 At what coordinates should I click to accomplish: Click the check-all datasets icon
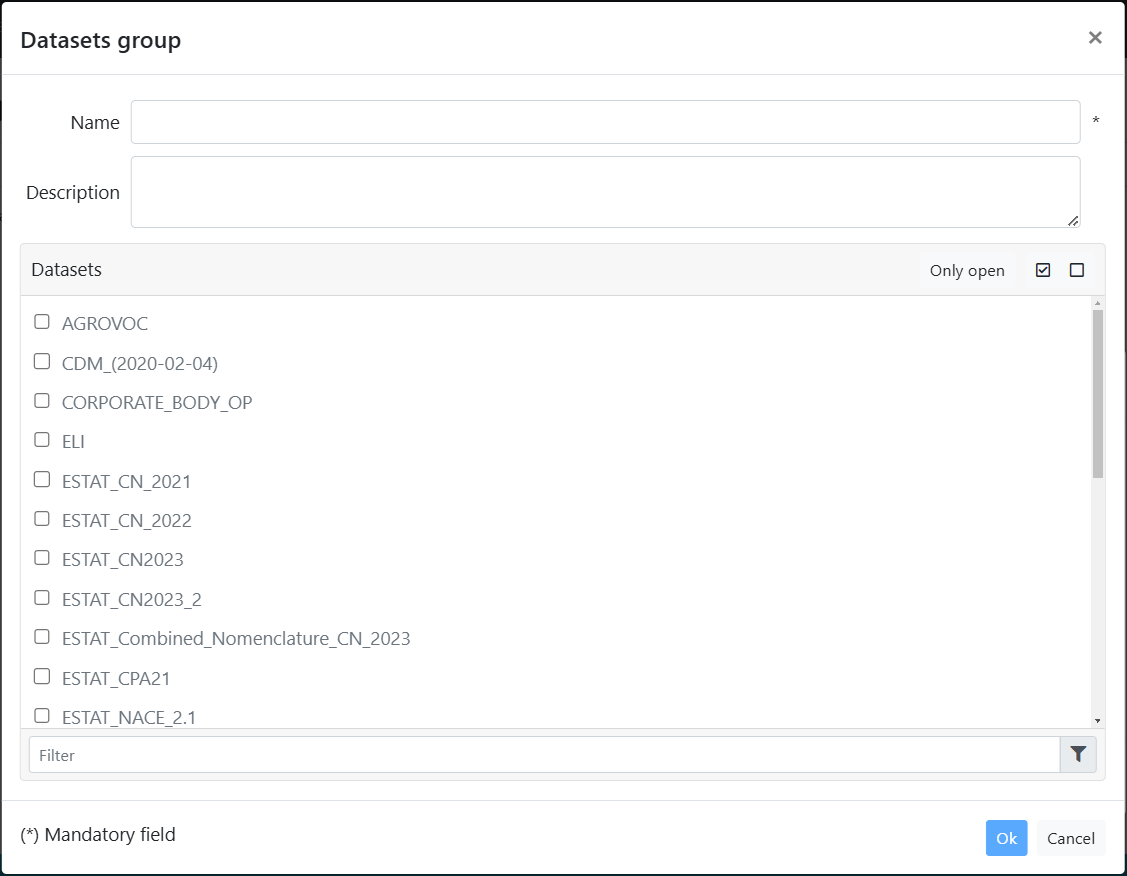coord(1043,270)
